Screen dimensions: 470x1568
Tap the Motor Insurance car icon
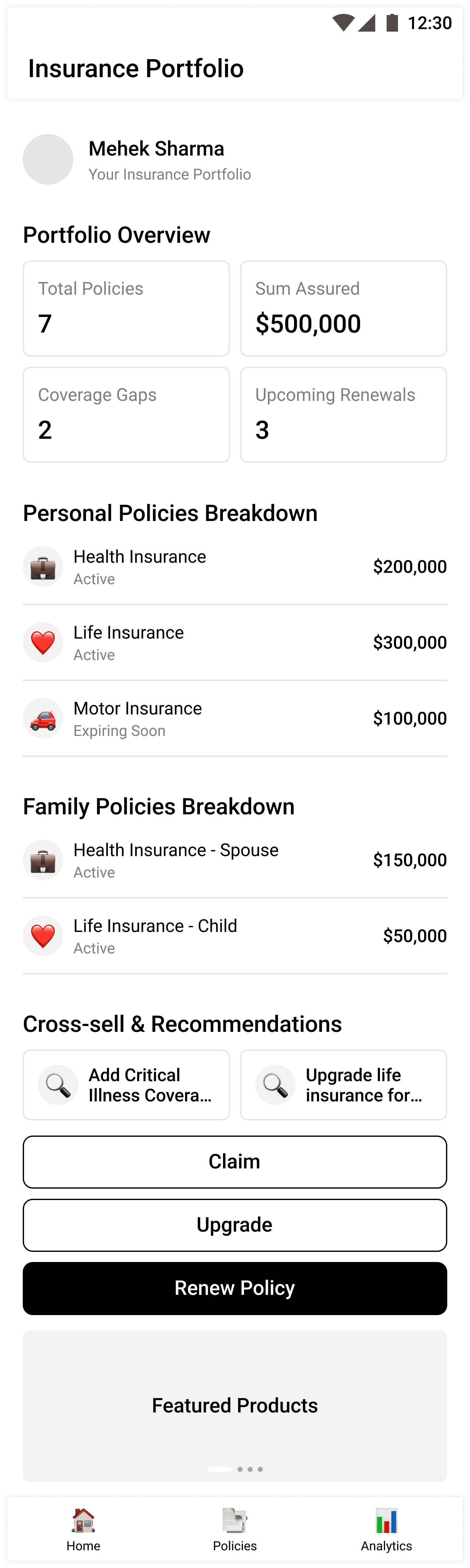[43, 718]
